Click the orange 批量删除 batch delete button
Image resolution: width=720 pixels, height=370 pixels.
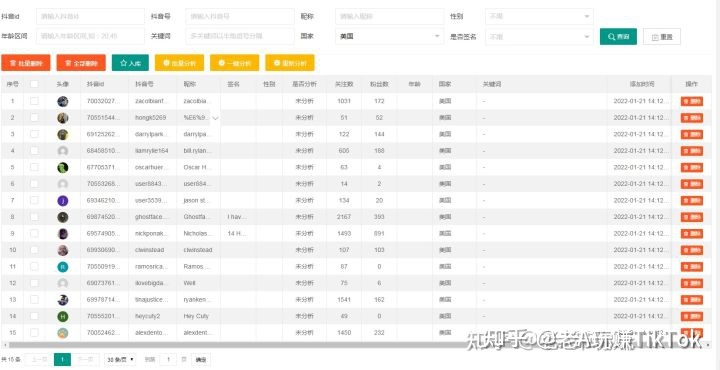pos(26,63)
